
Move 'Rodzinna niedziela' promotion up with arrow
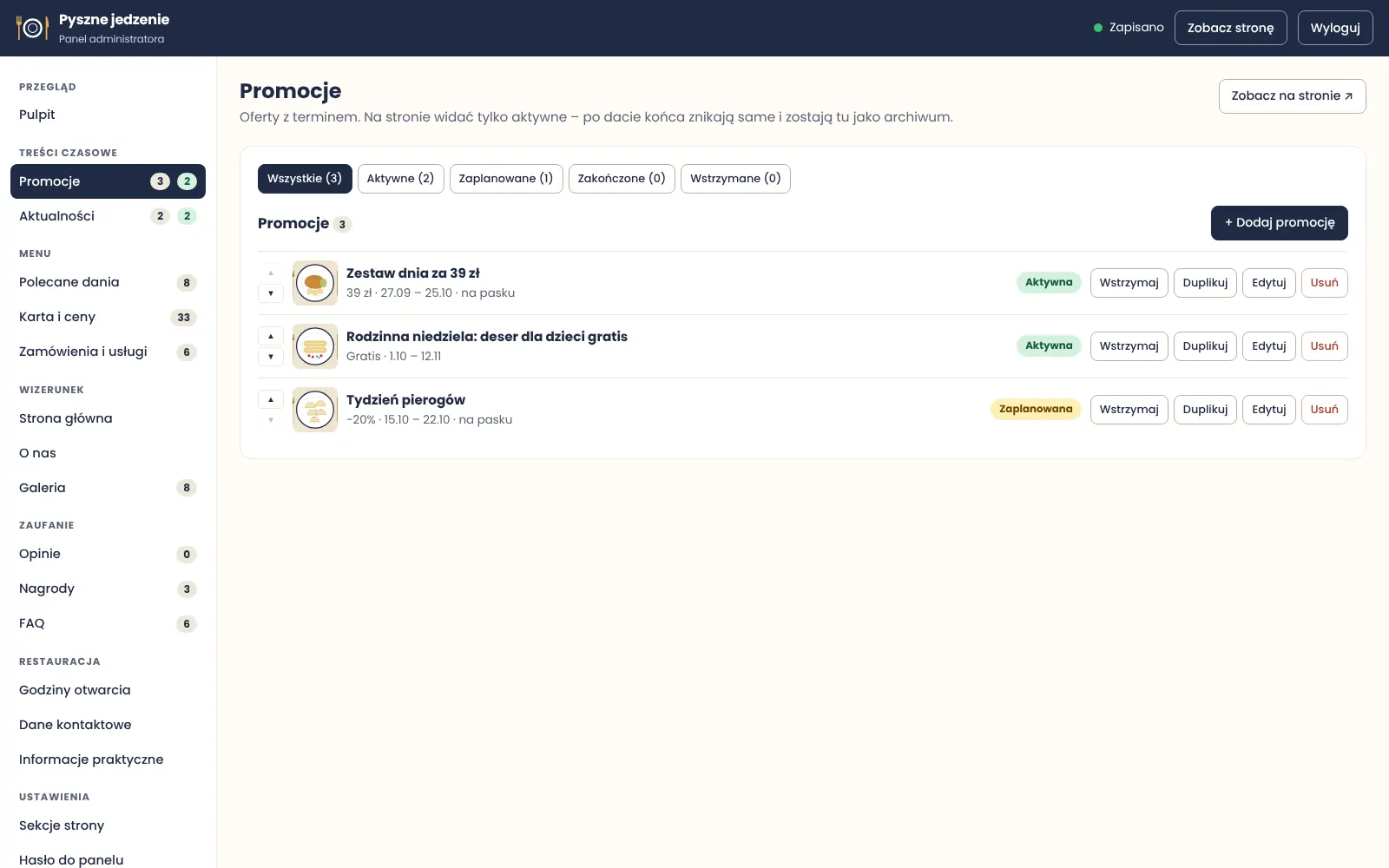271,336
